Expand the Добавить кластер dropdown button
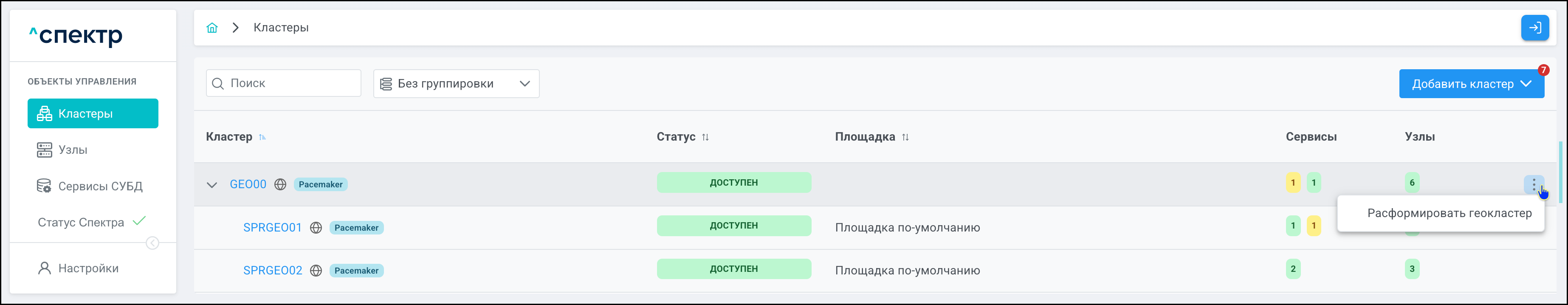The image size is (1568, 305). pos(1471,84)
